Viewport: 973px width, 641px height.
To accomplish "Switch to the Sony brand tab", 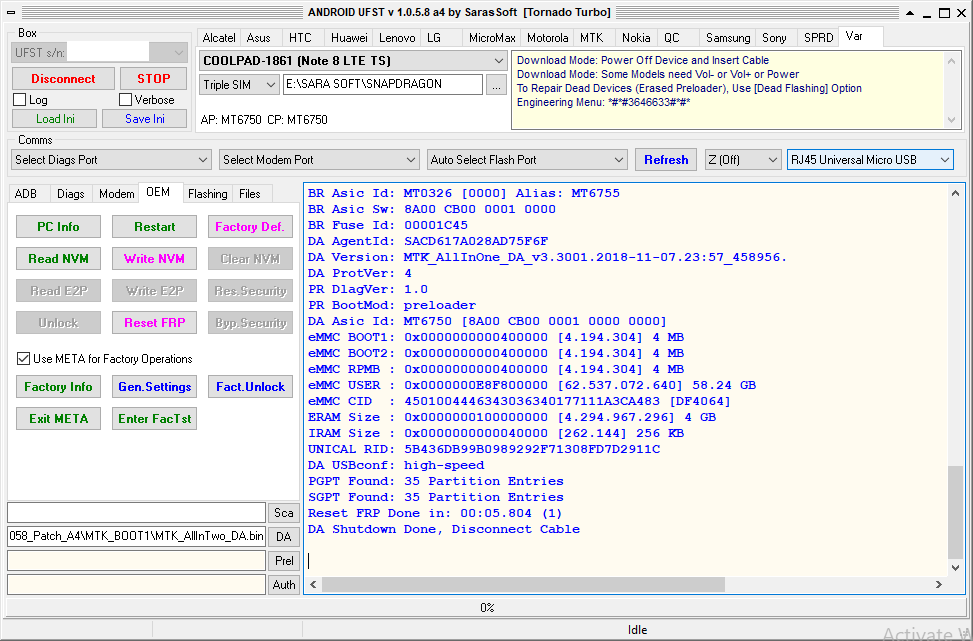I will [774, 38].
